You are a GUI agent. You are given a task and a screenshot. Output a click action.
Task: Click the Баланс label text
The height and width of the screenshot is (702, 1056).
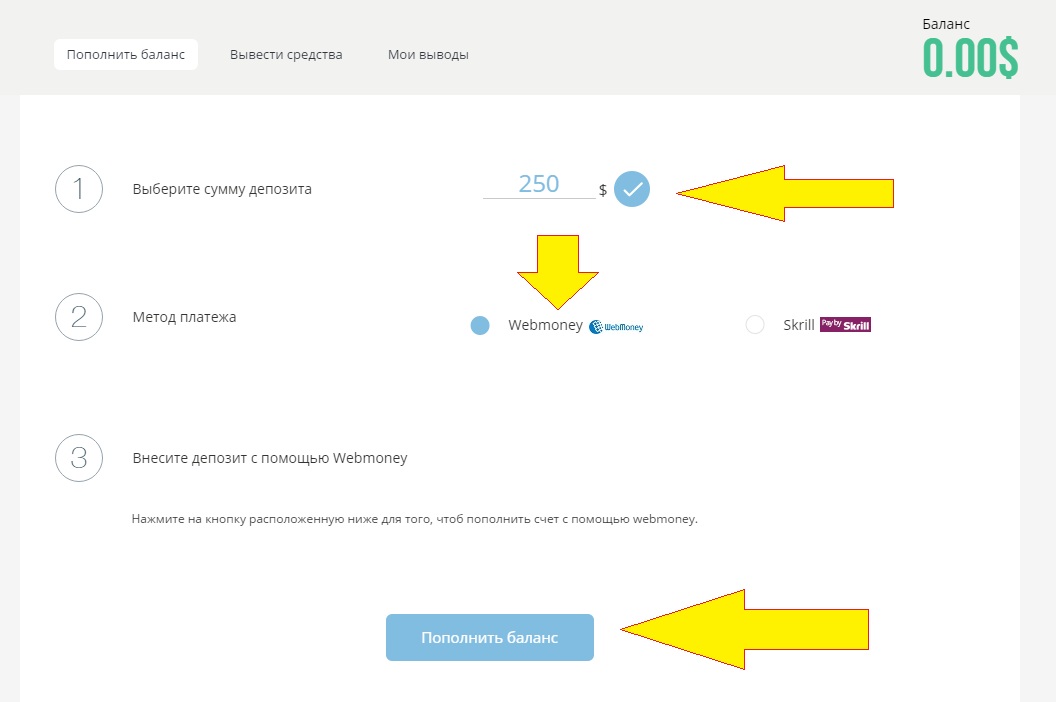pos(946,24)
